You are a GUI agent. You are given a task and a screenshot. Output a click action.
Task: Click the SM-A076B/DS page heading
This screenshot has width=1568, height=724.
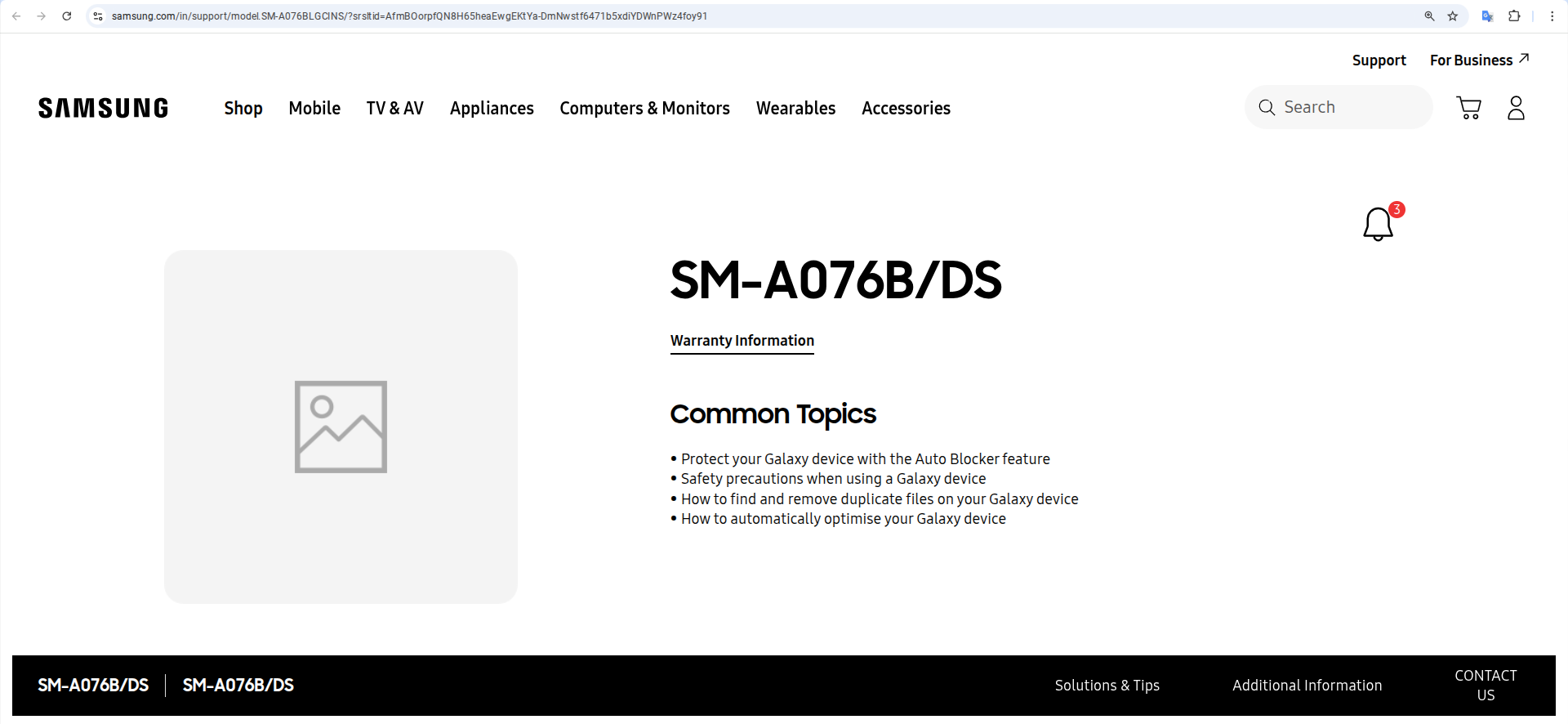click(x=835, y=280)
